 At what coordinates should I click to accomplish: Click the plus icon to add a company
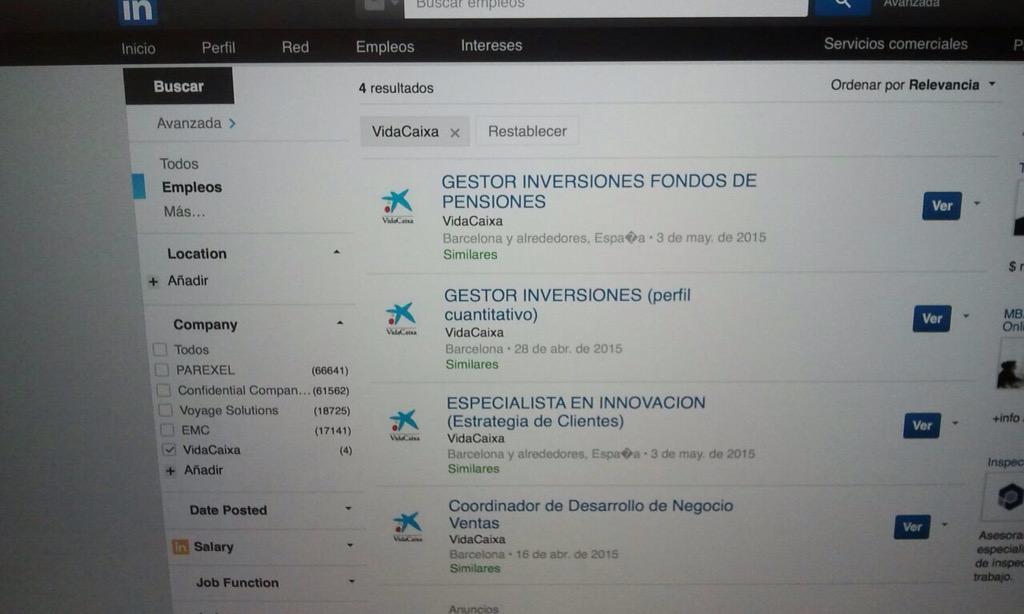coord(170,470)
